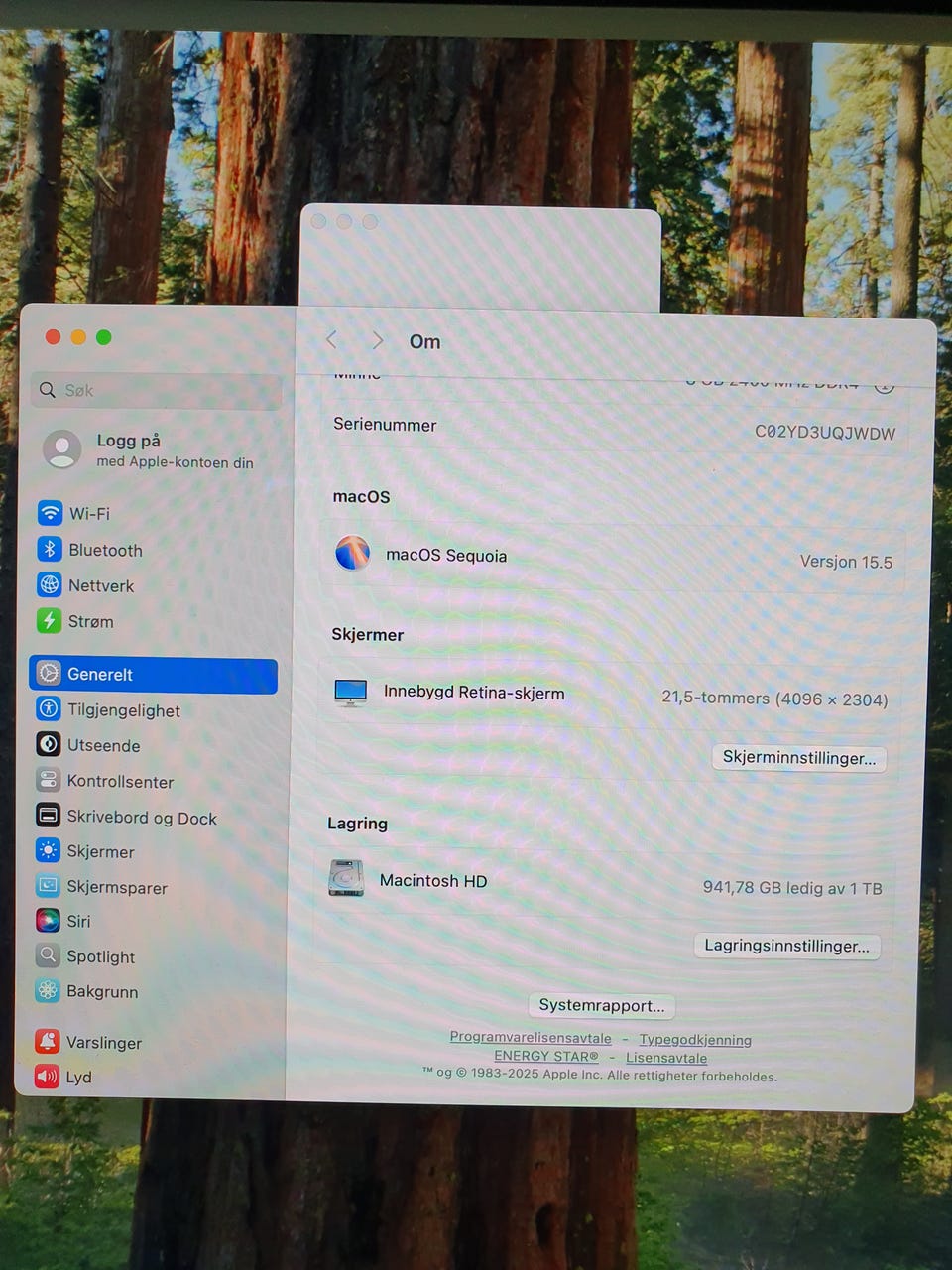Open the Nettverk globe icon
The width and height of the screenshot is (952, 1270).
pos(50,584)
